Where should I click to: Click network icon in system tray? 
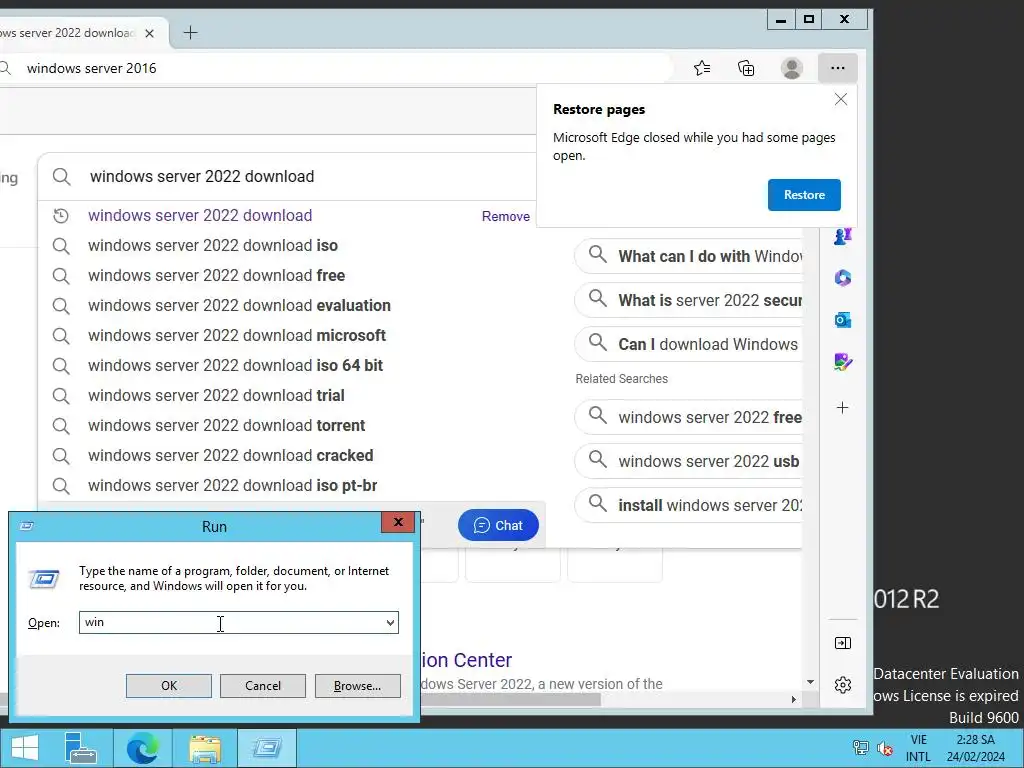[861, 748]
